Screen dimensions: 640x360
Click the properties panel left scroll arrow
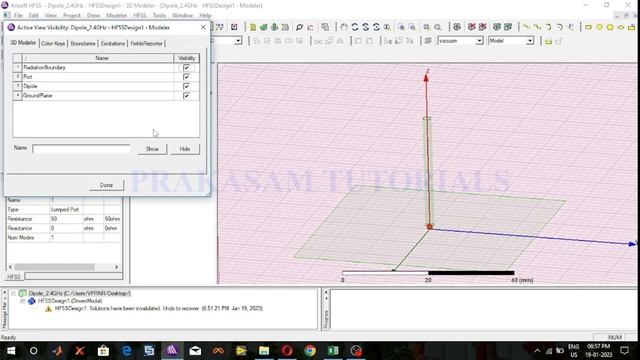point(11,267)
